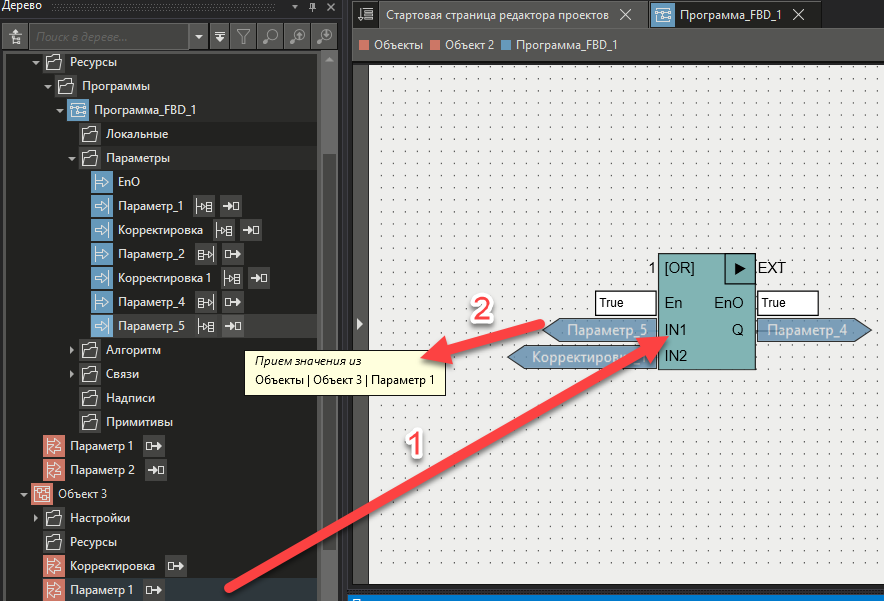Close the Дерево panel

(331, 7)
